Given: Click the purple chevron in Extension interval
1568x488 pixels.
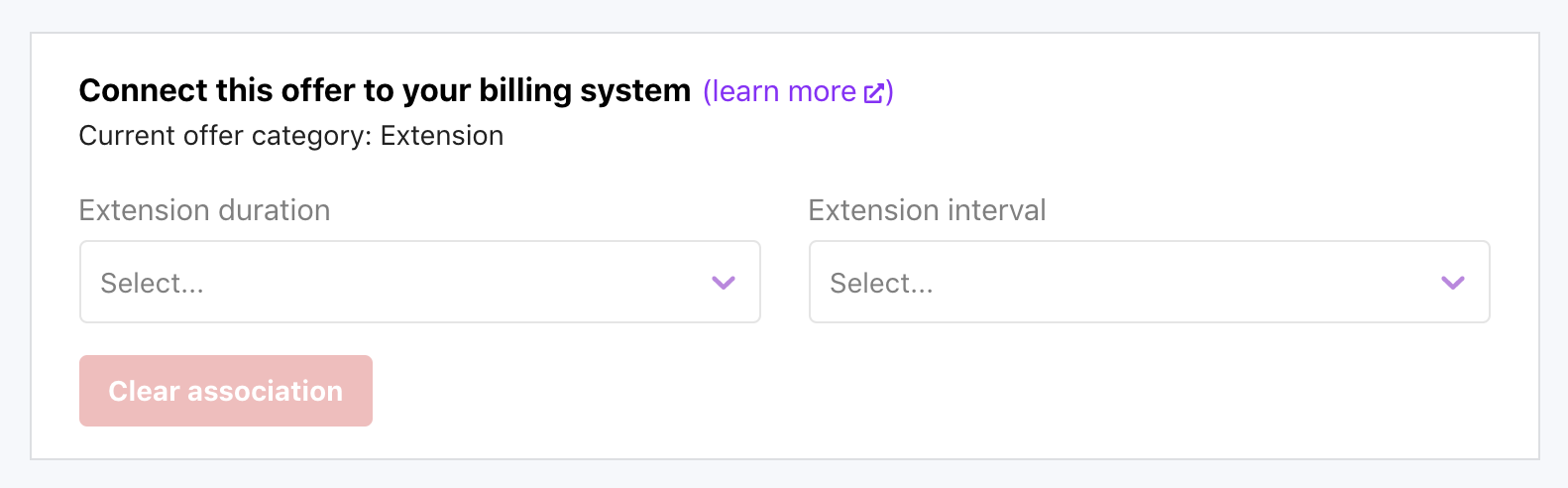Looking at the screenshot, I should click(x=1452, y=283).
